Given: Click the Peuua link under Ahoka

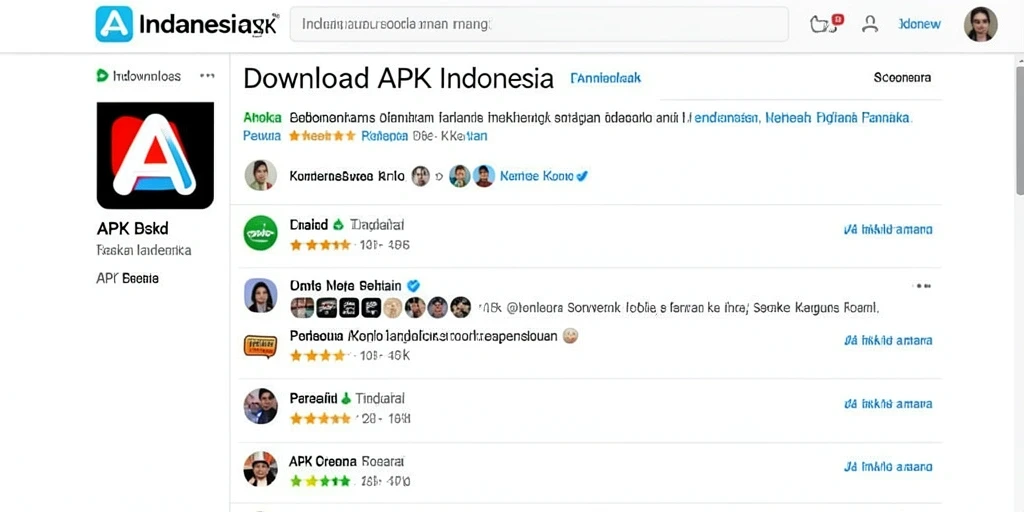Looking at the screenshot, I should [262, 136].
